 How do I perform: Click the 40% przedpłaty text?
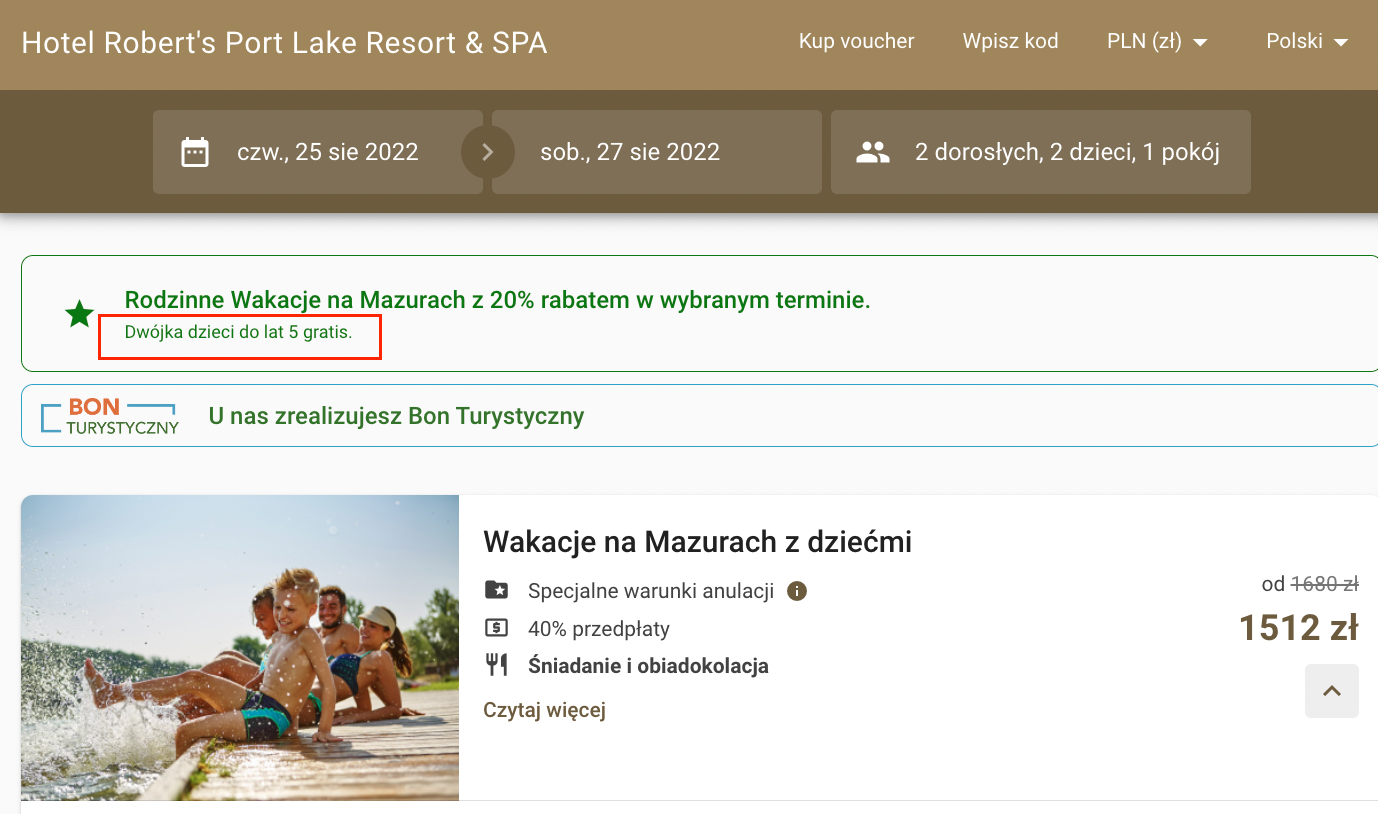click(x=599, y=629)
